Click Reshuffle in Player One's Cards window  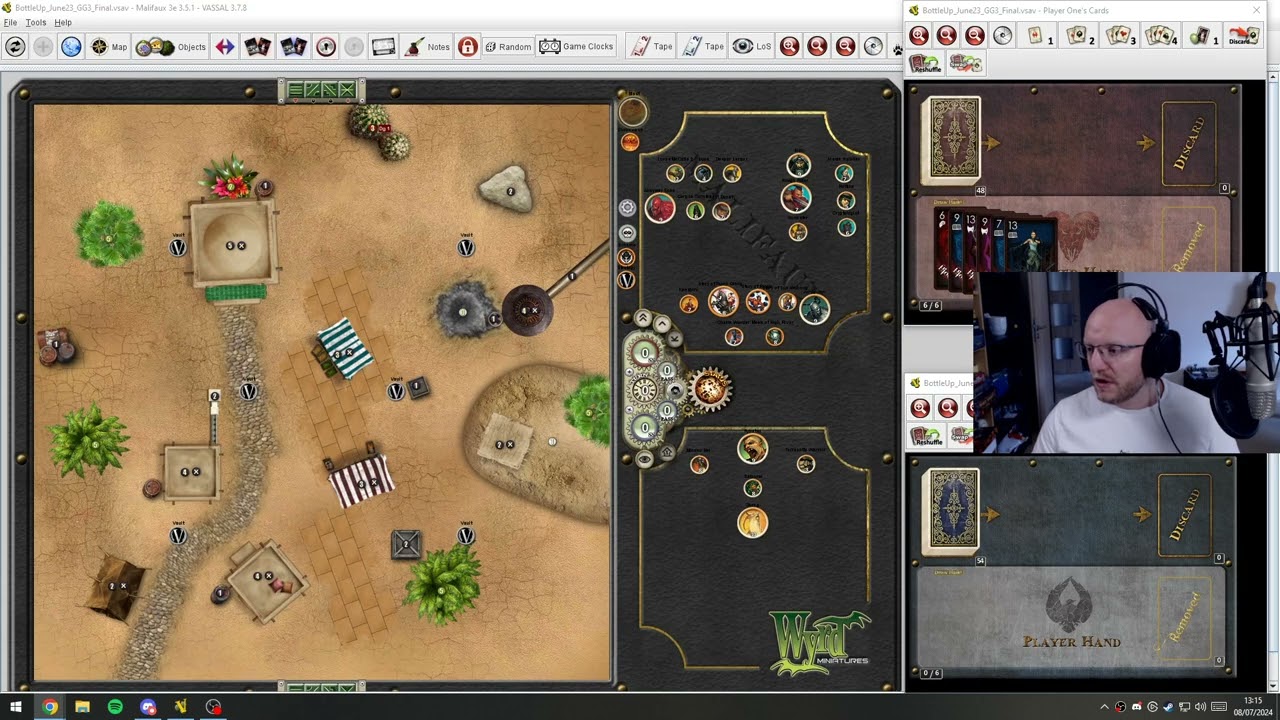(x=925, y=64)
